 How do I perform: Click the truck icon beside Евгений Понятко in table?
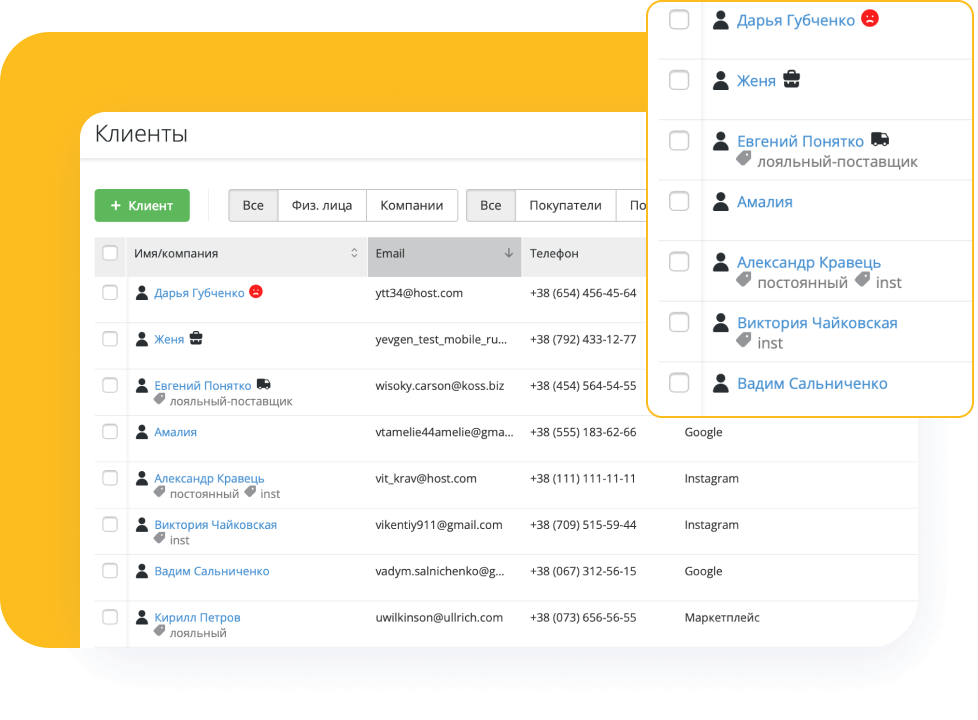point(264,385)
